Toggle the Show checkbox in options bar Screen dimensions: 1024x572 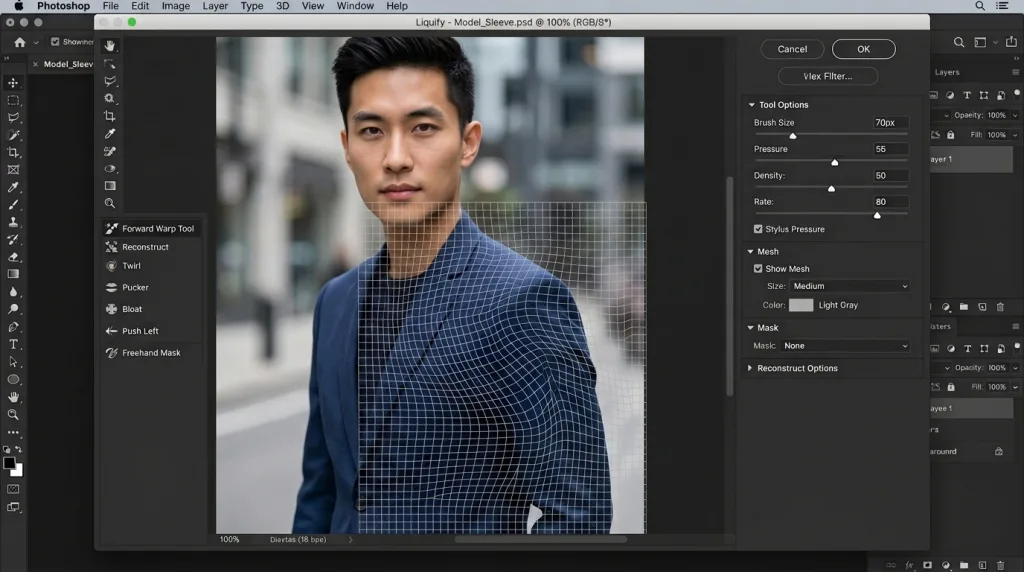pos(55,42)
